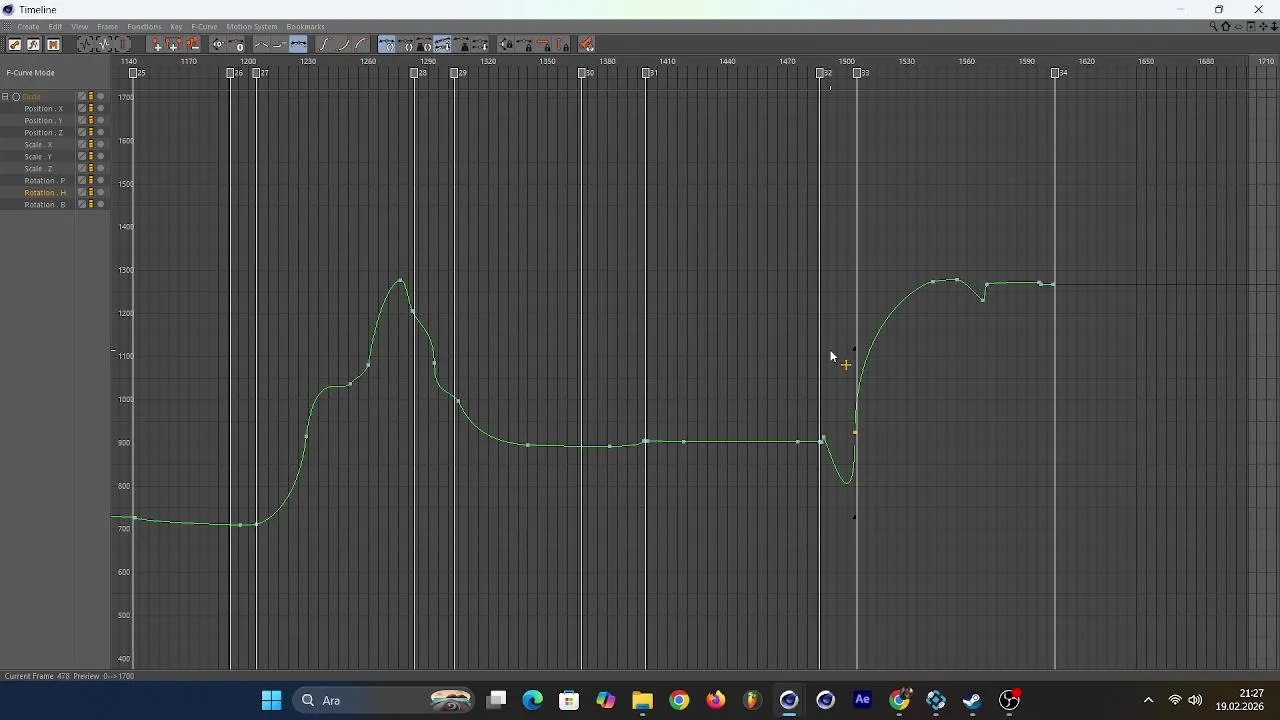Toggle Scale . Y key lock box
This screenshot has width=1280, height=720.
tap(82, 156)
